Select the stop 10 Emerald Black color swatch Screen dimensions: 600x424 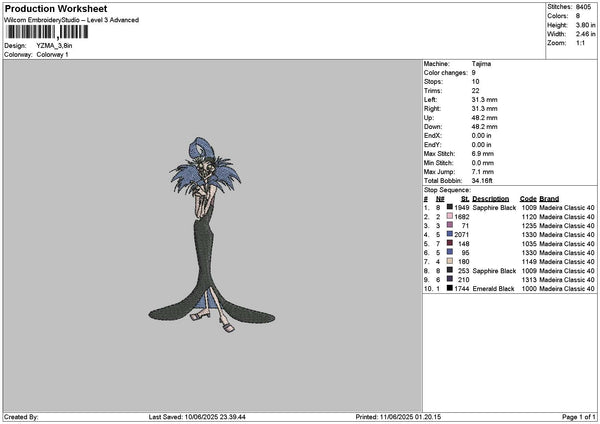450,288
